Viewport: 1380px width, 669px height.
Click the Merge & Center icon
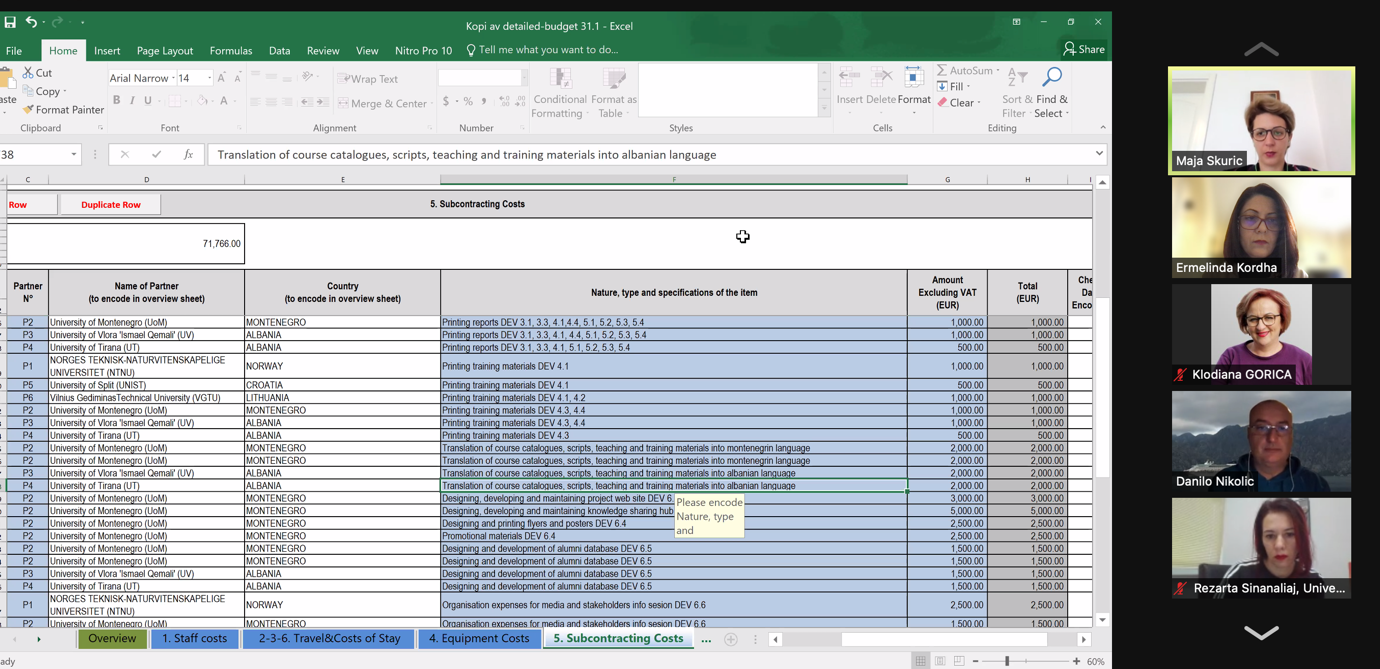coord(344,103)
